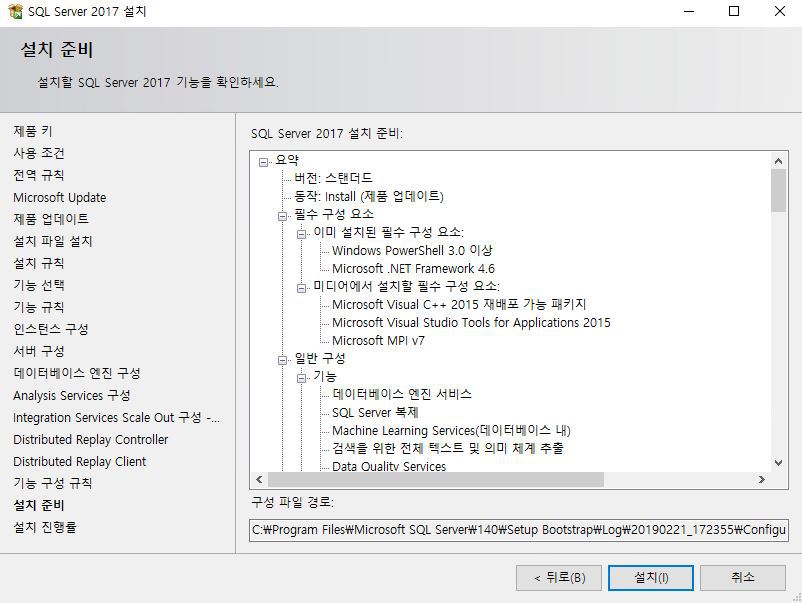Select the 동작: Install (제품 업데이트) row
Screen dimensions: 802x603
coord(369,196)
